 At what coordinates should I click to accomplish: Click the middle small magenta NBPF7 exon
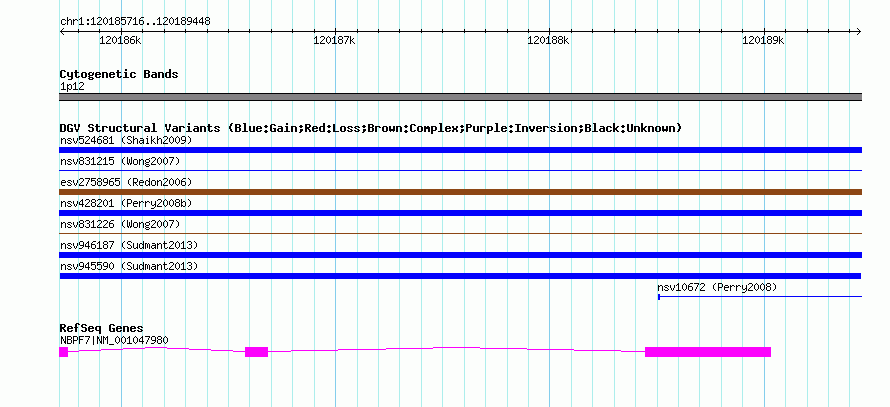(x=257, y=352)
